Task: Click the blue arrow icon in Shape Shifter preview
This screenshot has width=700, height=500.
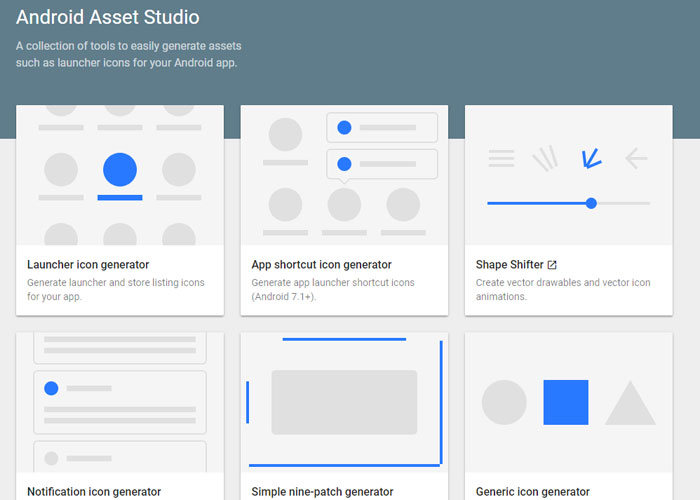Action: tap(590, 157)
